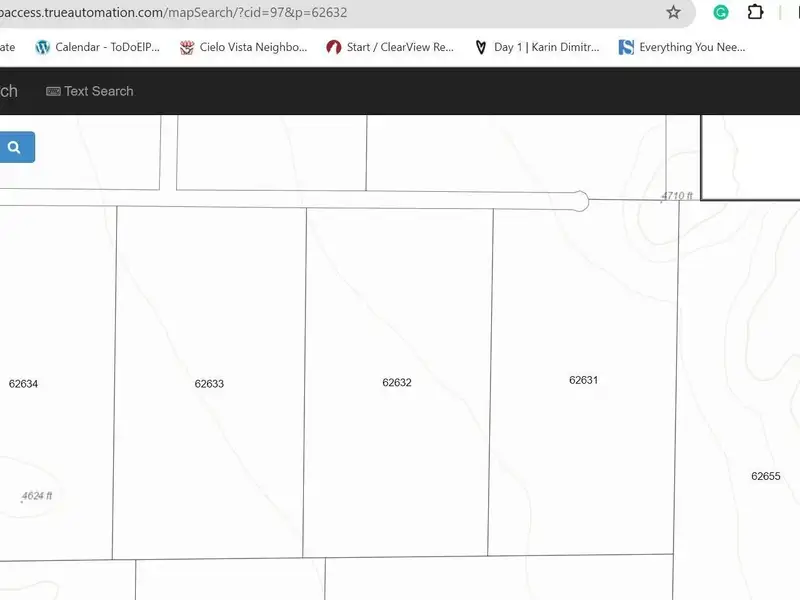Open the Day 1 Karin Dimitr... bookmark

(x=537, y=47)
